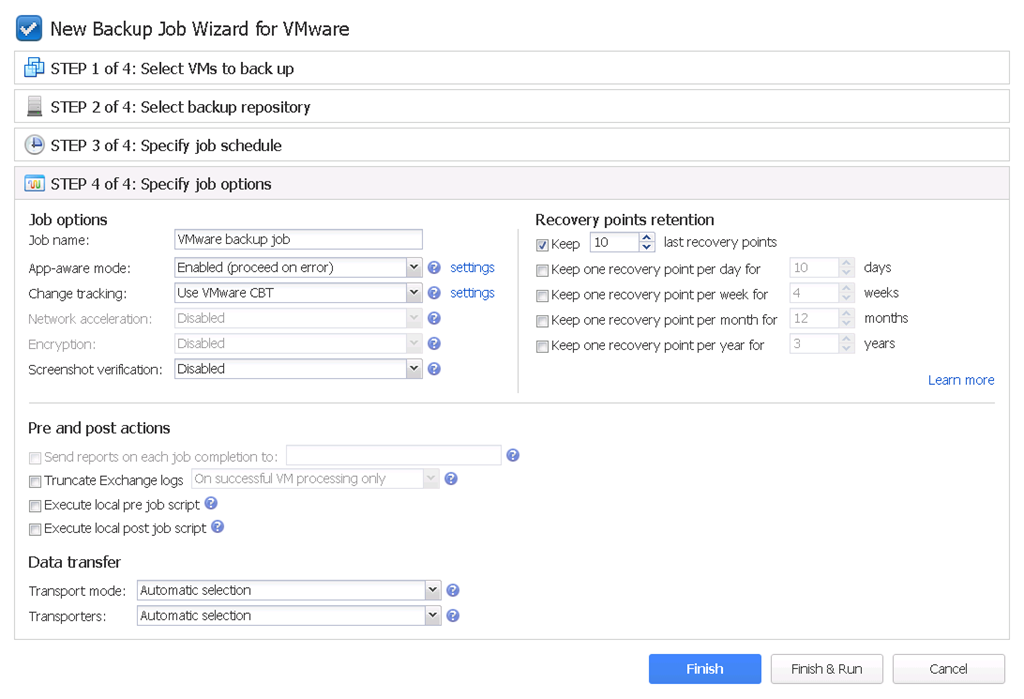The image size is (1024, 699).
Task: Open the Network acceleration dropdown
Action: [x=414, y=318]
